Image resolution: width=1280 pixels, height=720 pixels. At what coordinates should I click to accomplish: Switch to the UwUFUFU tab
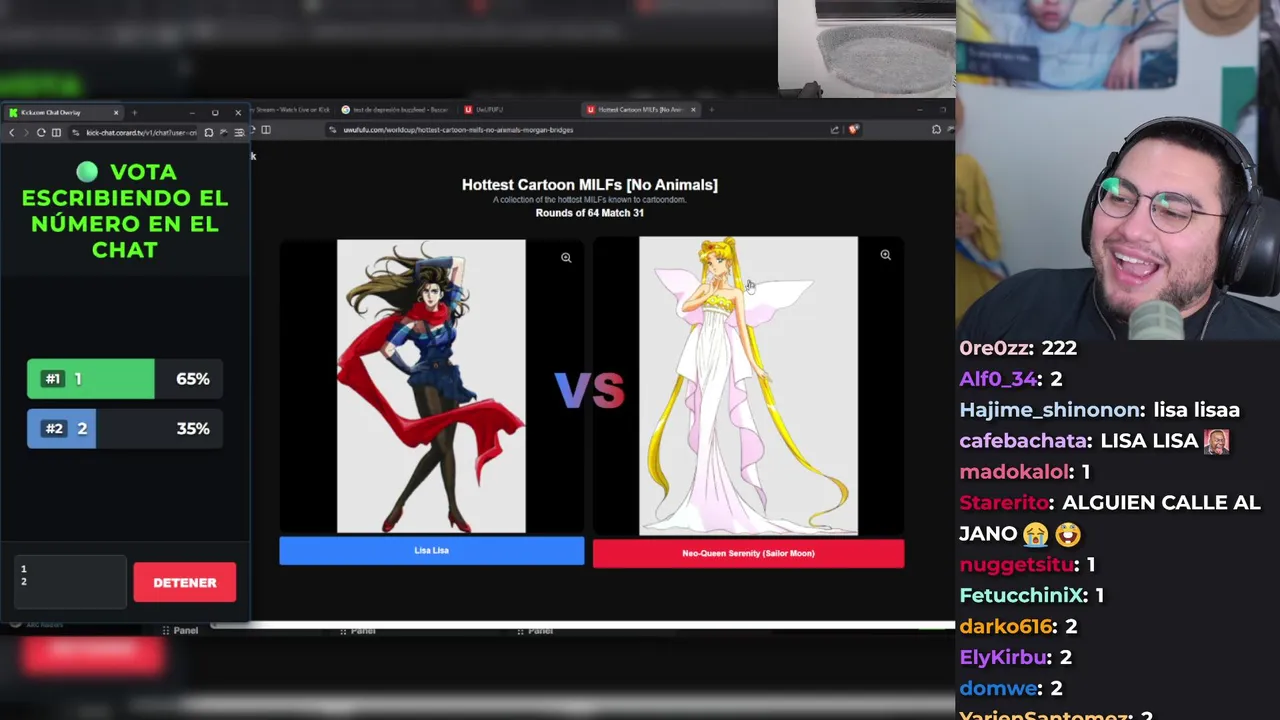point(489,109)
